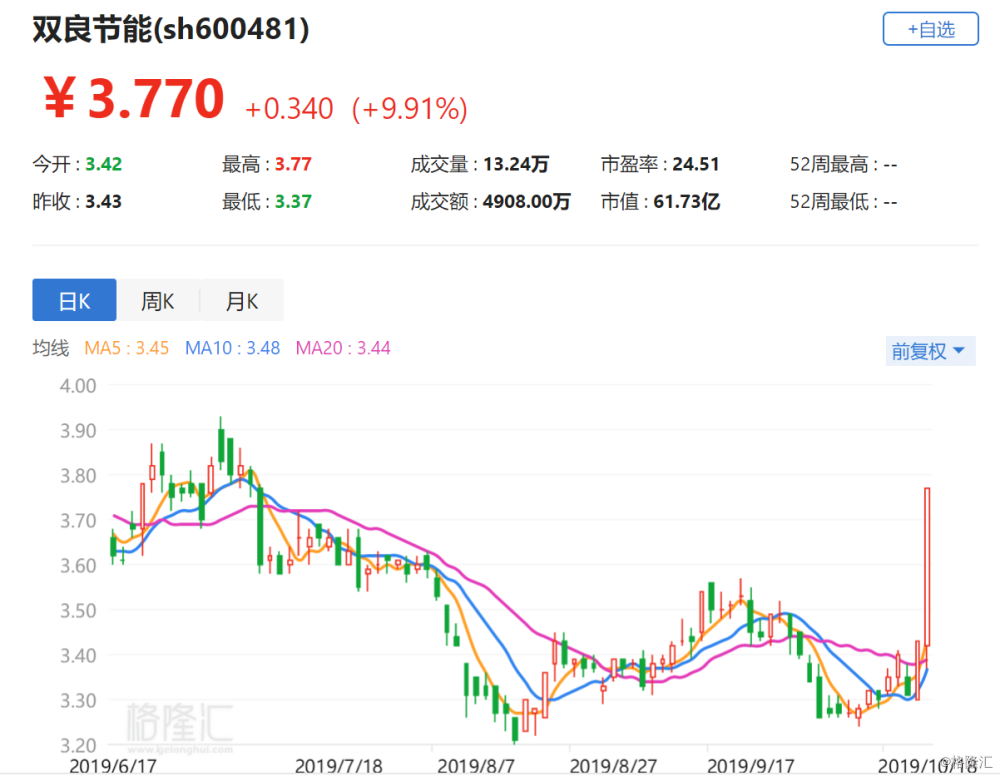The height and width of the screenshot is (776, 1000).
Task: Click the 4.00 price axis label
Action: point(78,386)
